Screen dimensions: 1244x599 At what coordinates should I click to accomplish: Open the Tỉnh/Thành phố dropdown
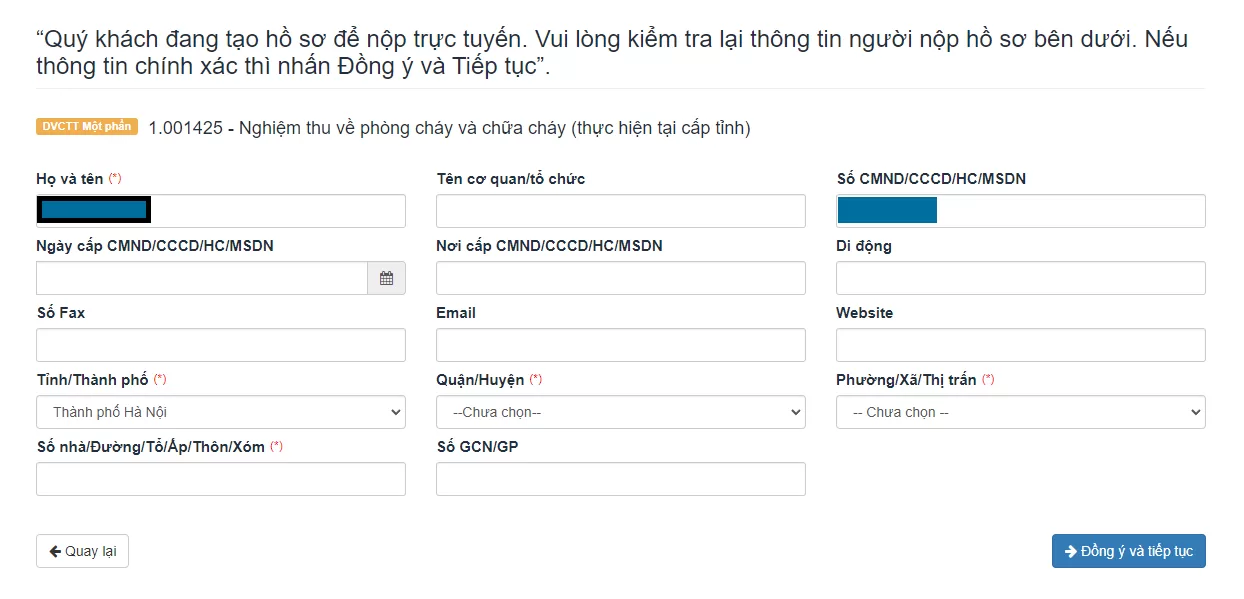pos(221,412)
